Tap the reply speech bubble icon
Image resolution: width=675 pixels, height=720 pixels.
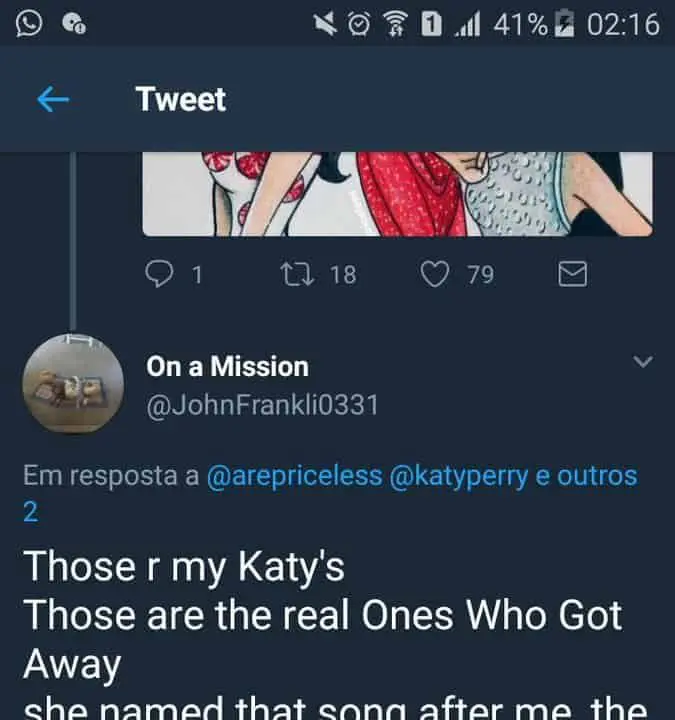[x=162, y=274]
